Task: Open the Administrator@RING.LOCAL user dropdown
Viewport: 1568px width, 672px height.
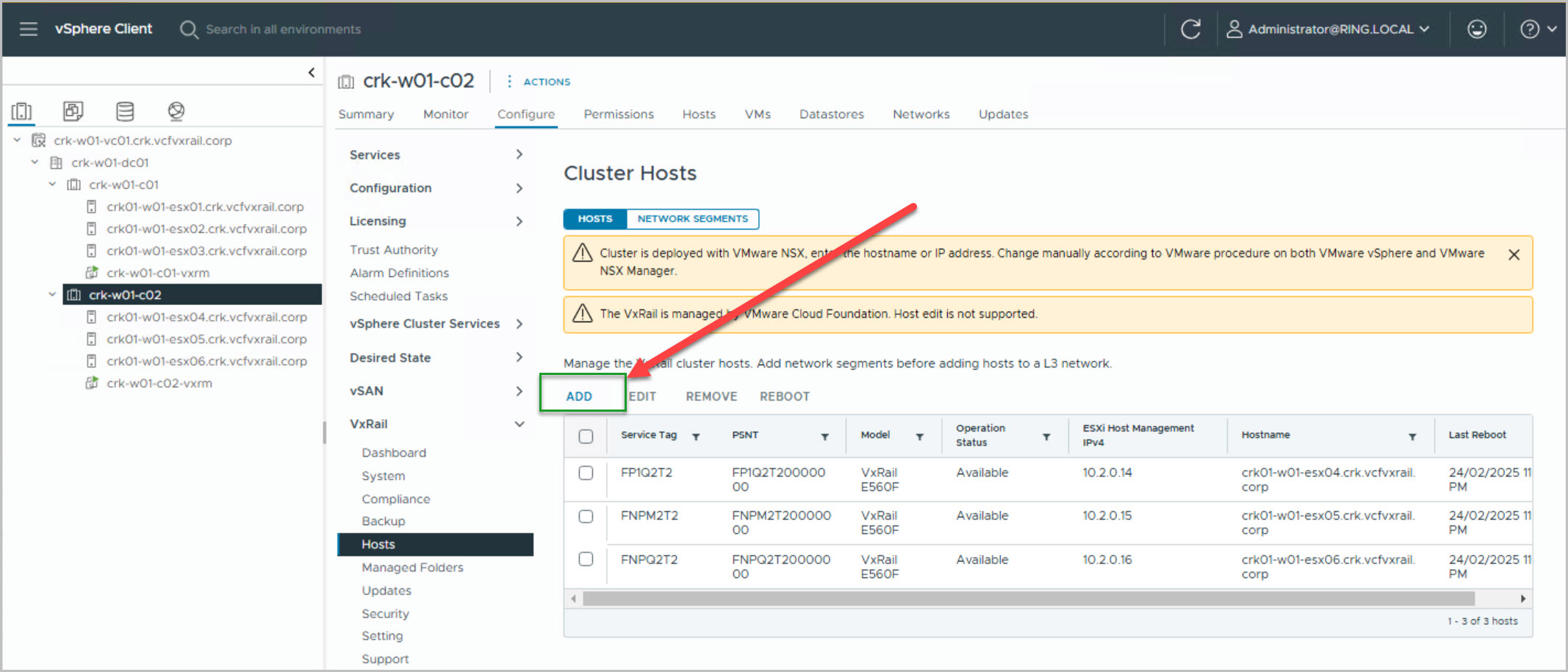Action: (x=1328, y=29)
